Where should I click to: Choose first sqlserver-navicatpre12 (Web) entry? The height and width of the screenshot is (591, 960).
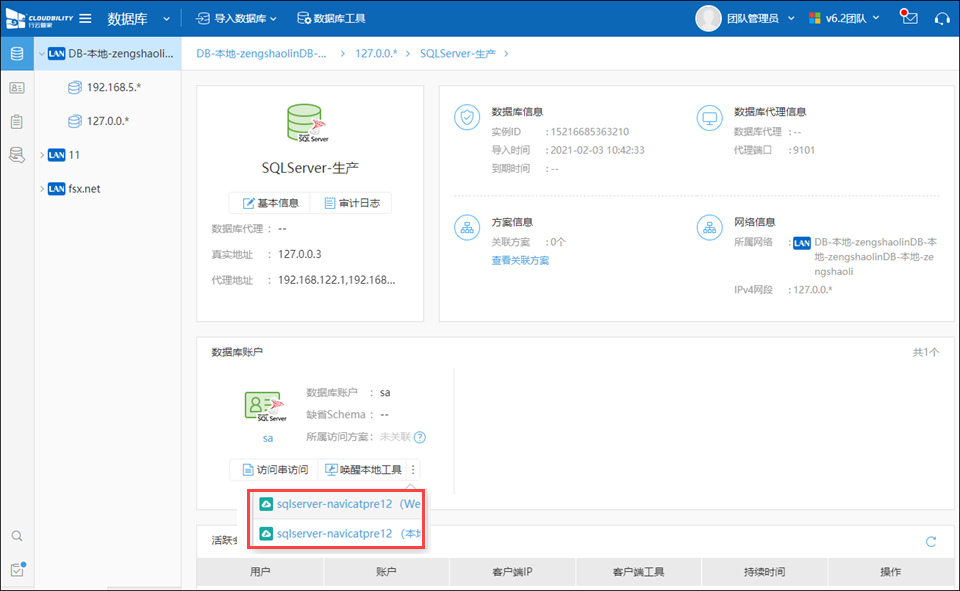(x=339, y=504)
